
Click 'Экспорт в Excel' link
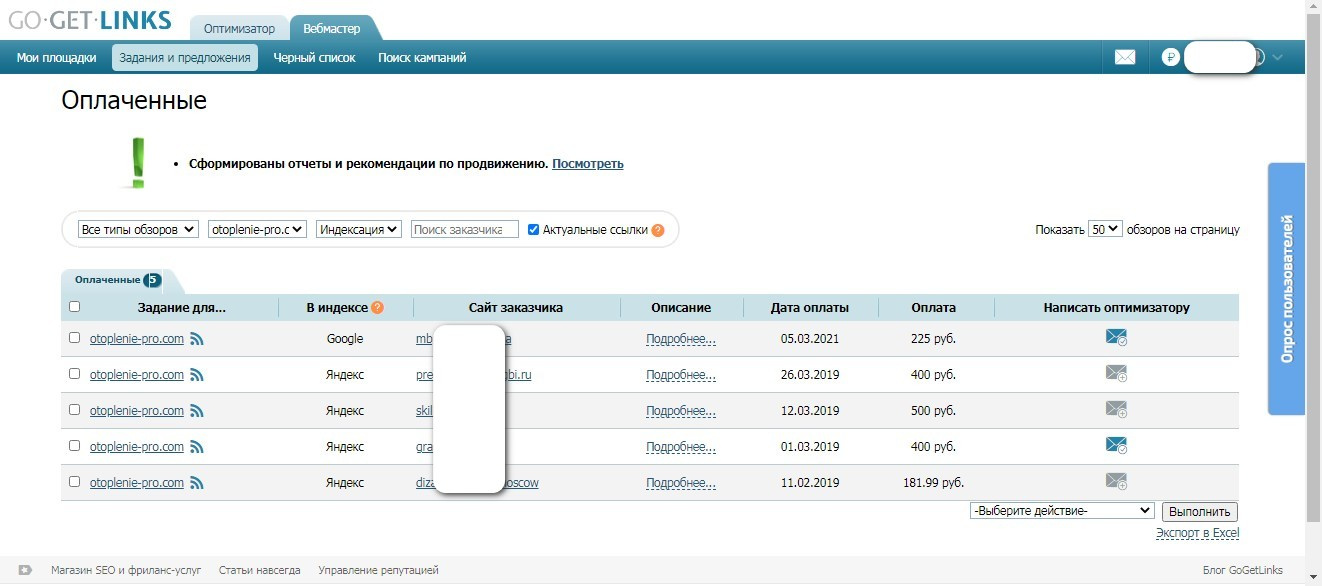[x=1197, y=533]
